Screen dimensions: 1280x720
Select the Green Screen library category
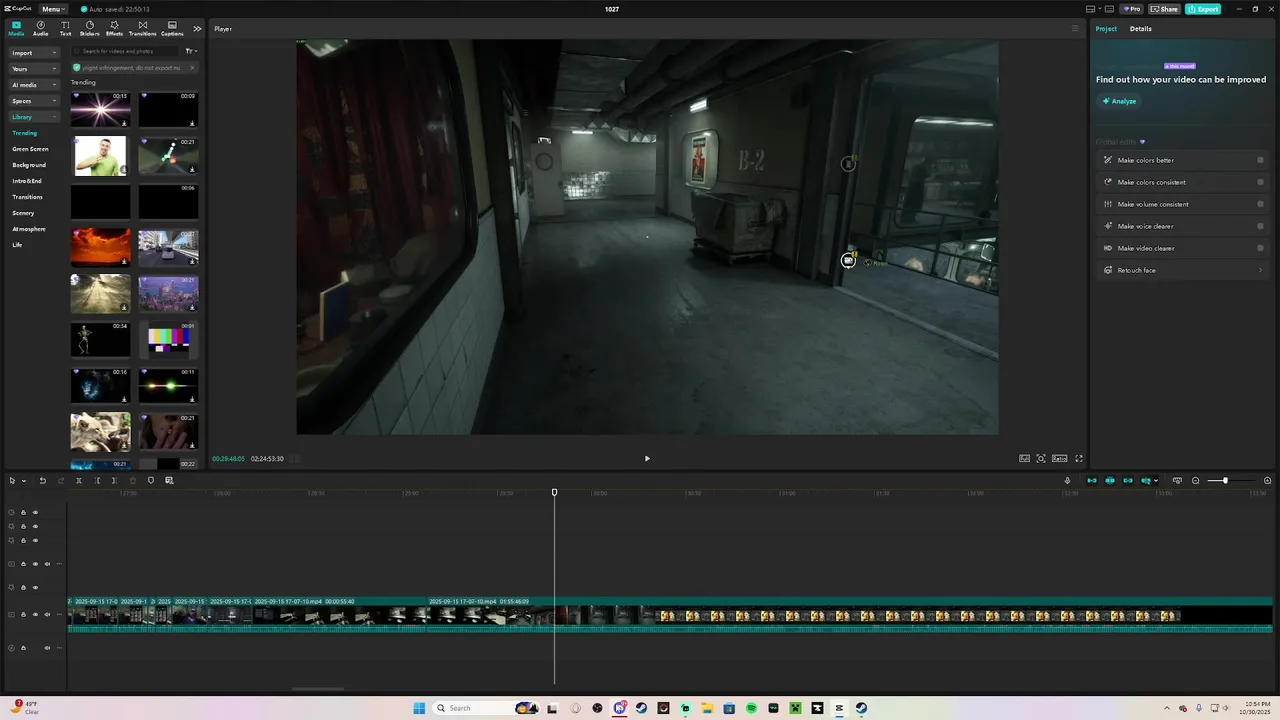point(30,149)
